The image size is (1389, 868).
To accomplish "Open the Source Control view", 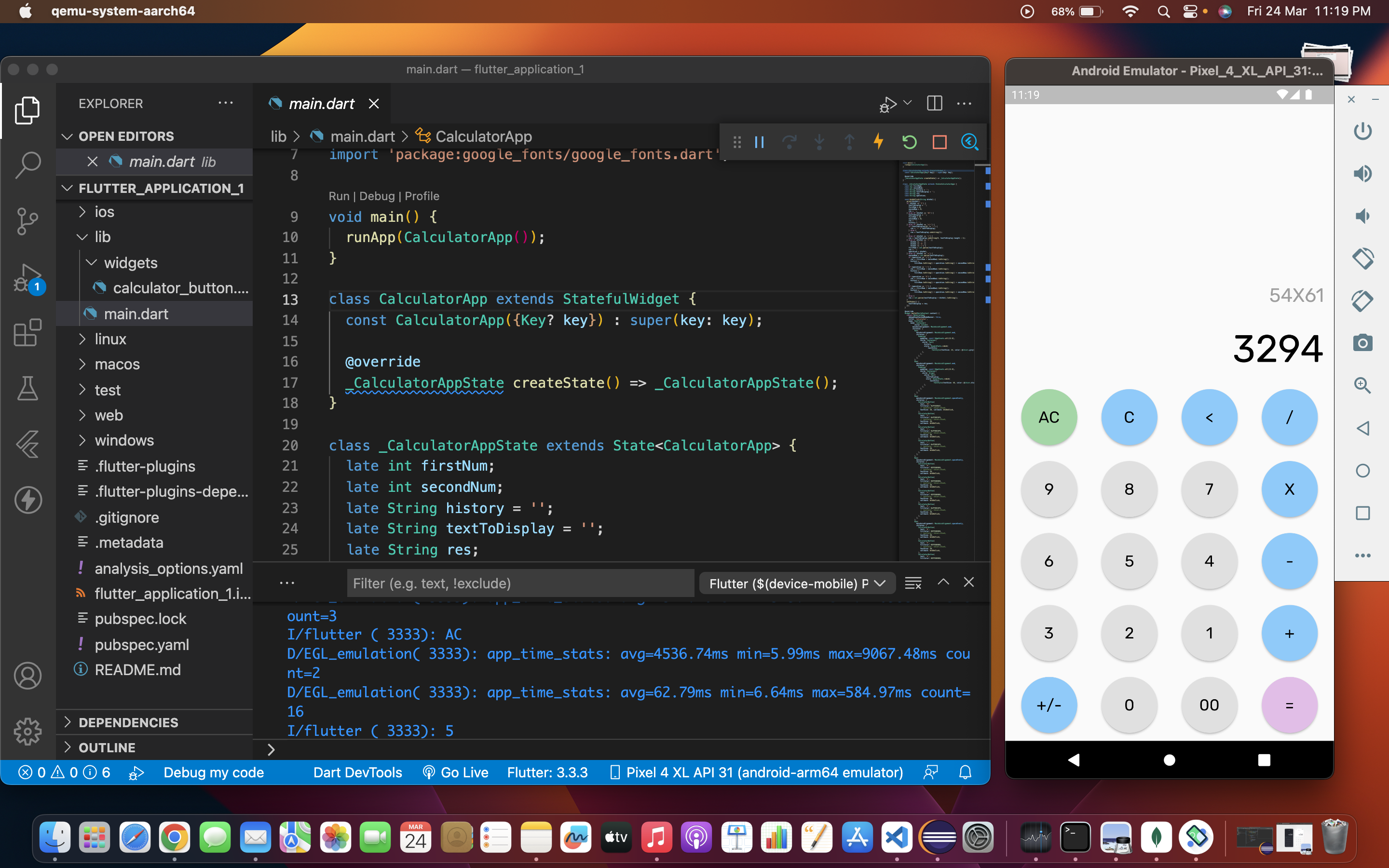I will 27,221.
